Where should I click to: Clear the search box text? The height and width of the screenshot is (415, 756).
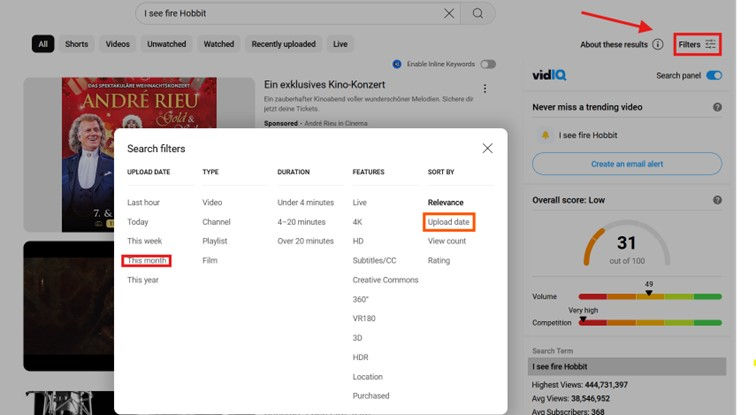coord(449,13)
